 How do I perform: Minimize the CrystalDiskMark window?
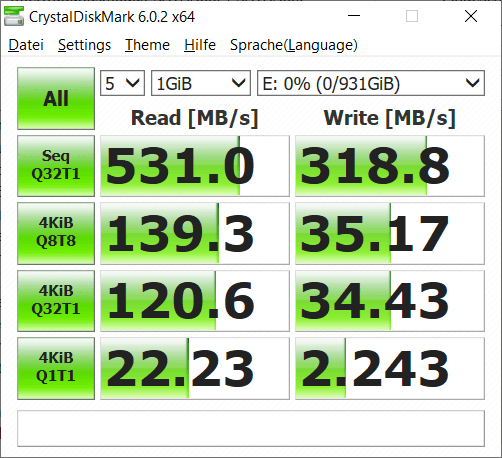pyautogui.click(x=354, y=16)
